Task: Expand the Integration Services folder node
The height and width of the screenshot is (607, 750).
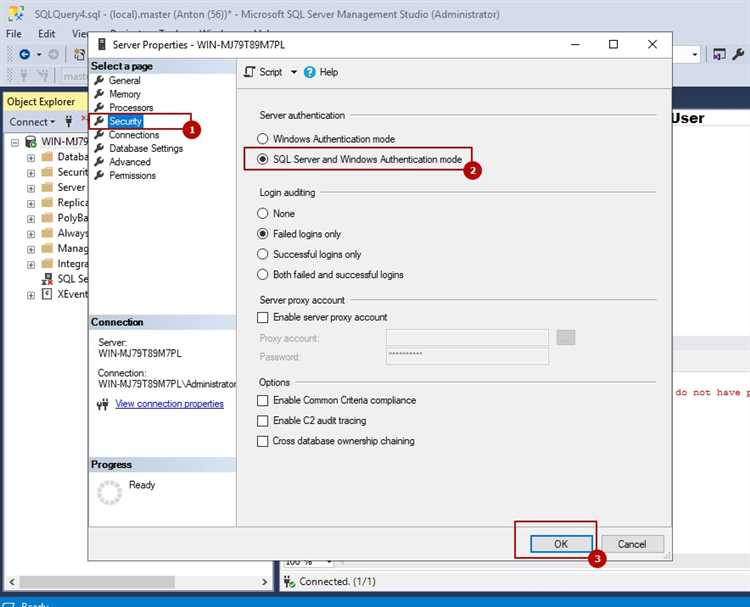Action: click(31, 265)
